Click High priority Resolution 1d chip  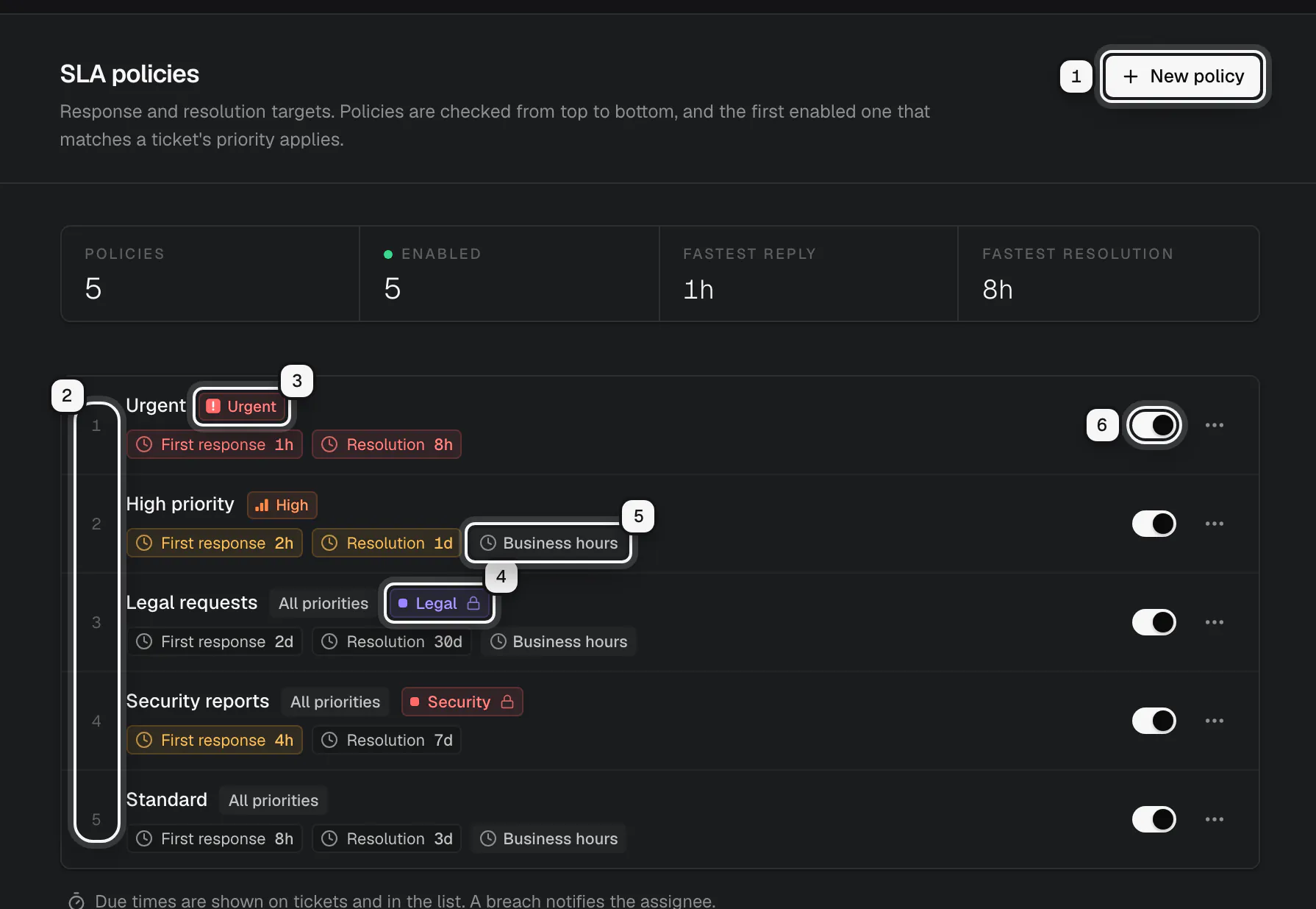pyautogui.click(x=387, y=543)
